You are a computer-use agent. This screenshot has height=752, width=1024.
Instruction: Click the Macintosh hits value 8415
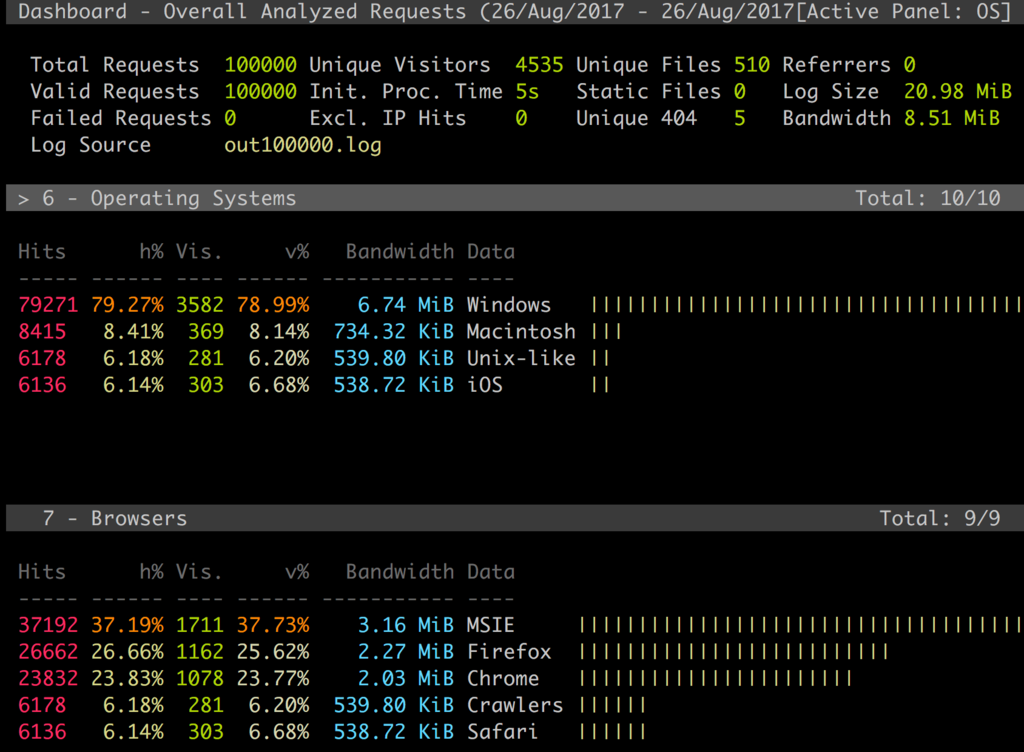tap(42, 332)
